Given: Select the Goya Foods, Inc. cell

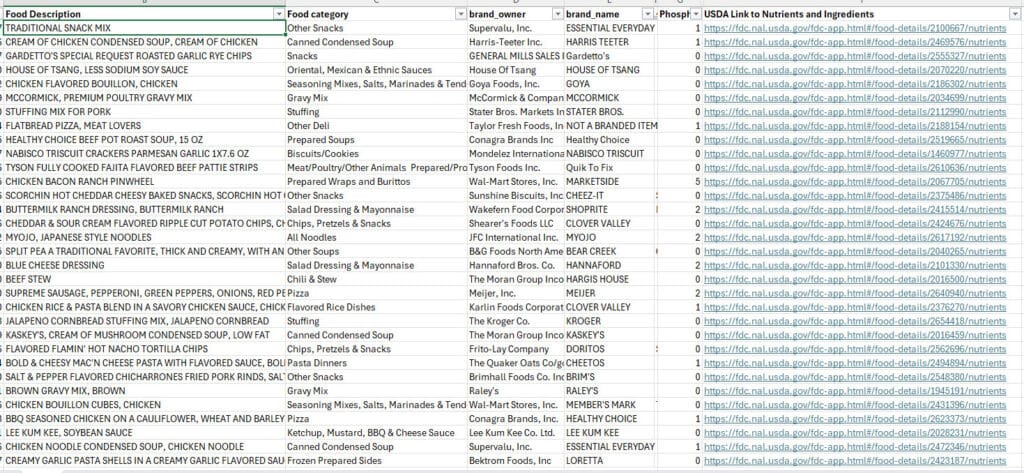Looking at the screenshot, I should [515, 84].
